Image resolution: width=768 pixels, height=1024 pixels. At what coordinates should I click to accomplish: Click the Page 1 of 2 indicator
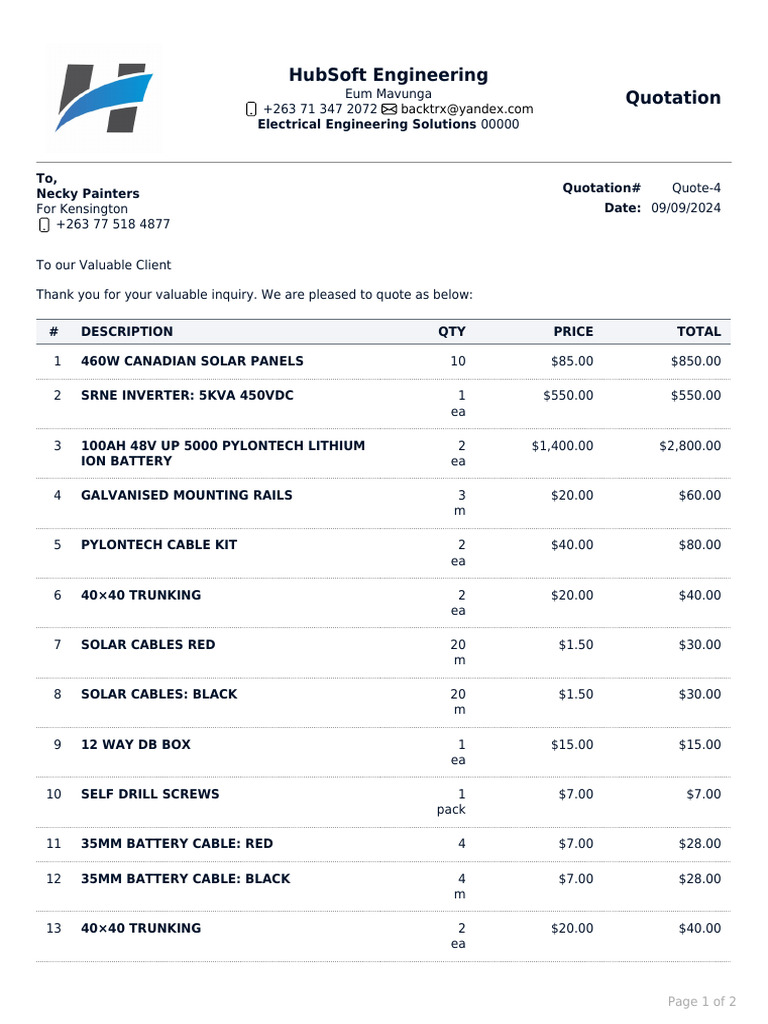pos(701,1001)
